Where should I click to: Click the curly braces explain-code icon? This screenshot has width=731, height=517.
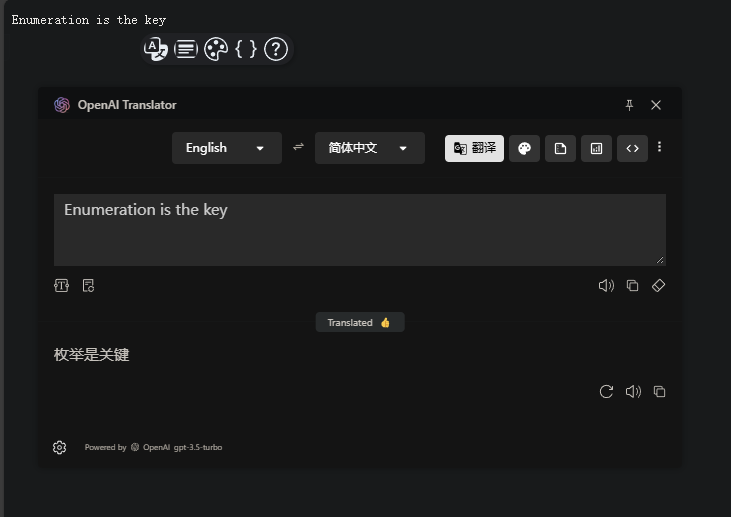(x=246, y=49)
